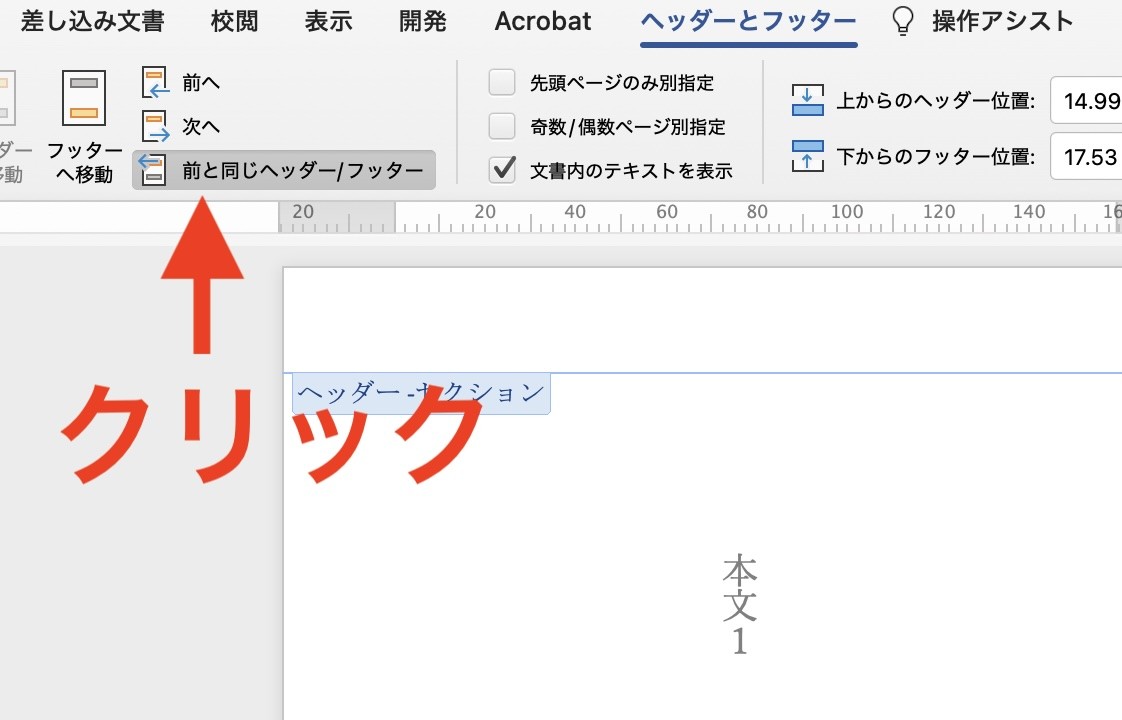Click the 前と同じヘッダー/フッター link icon
1122x720 pixels.
pos(152,170)
